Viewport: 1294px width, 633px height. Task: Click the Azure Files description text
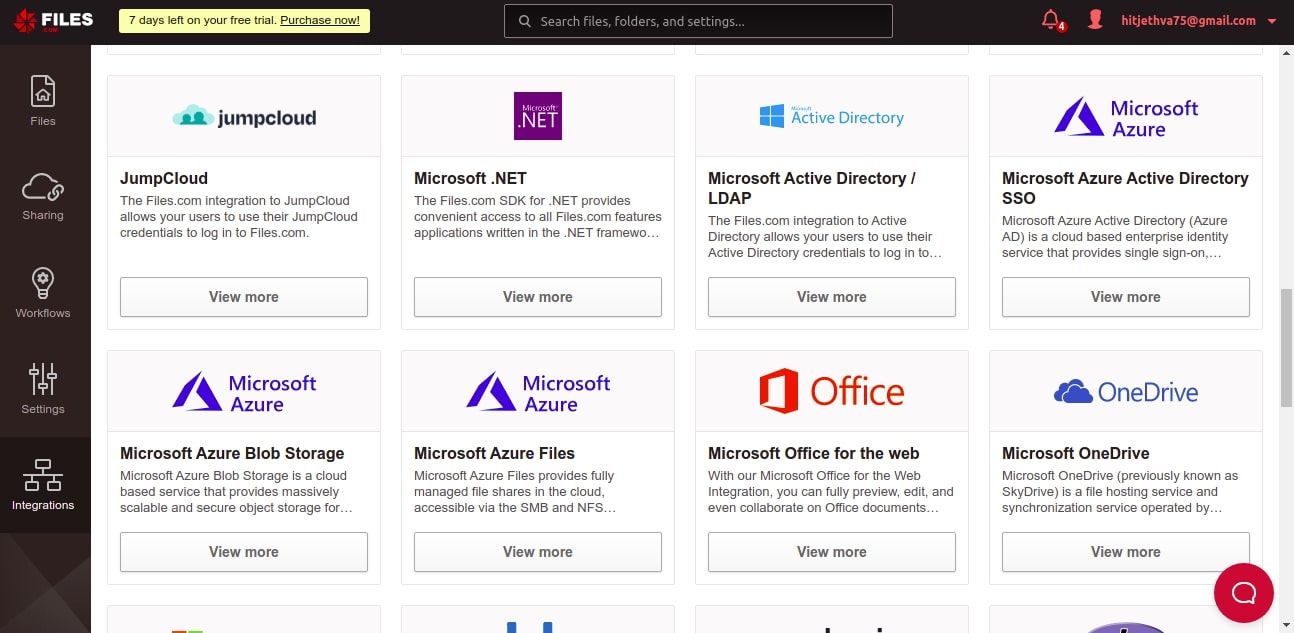point(515,491)
